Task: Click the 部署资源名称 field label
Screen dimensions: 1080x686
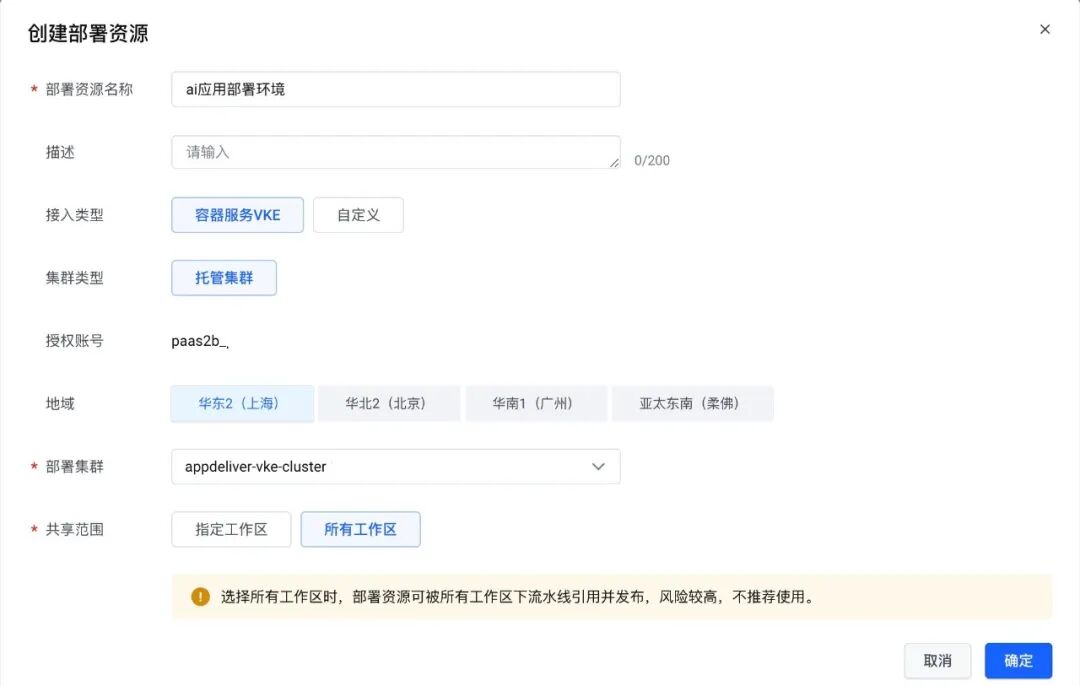Action: pos(89,90)
